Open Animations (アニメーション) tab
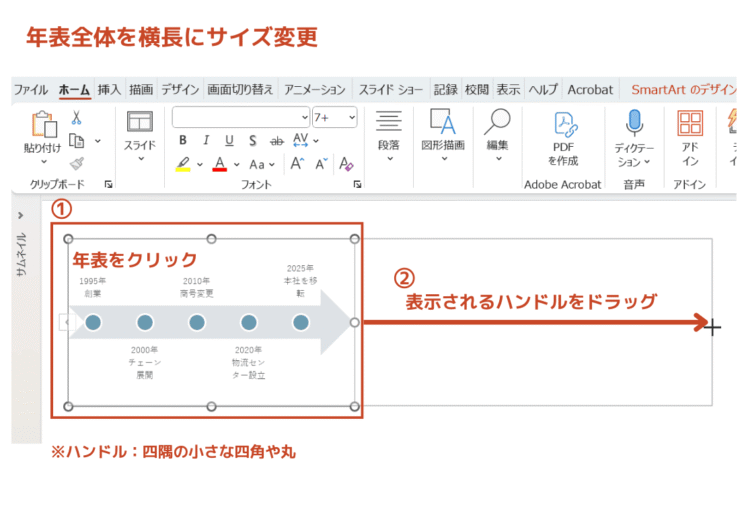The width and height of the screenshot is (740, 505). (315, 90)
